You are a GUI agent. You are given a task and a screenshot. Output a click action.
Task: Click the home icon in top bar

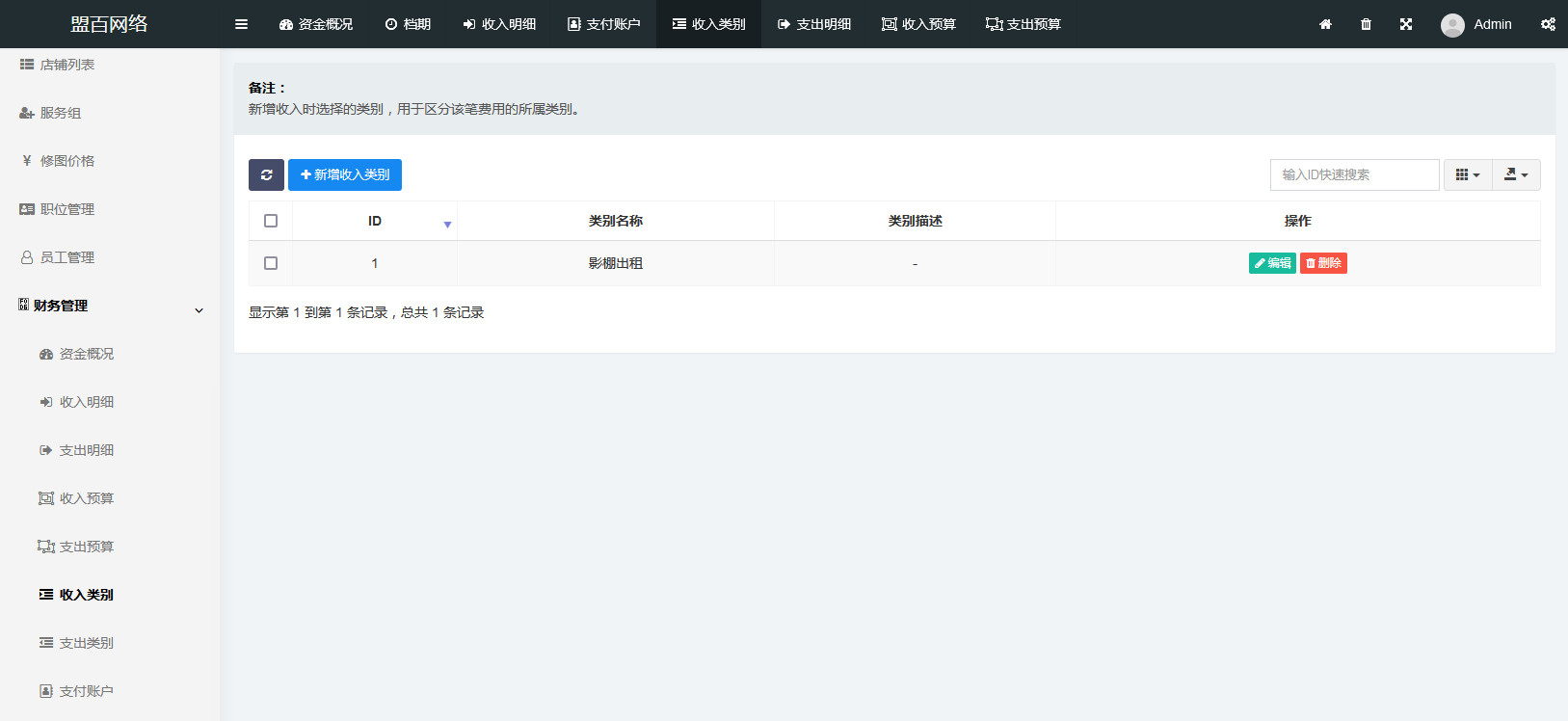(x=1325, y=24)
